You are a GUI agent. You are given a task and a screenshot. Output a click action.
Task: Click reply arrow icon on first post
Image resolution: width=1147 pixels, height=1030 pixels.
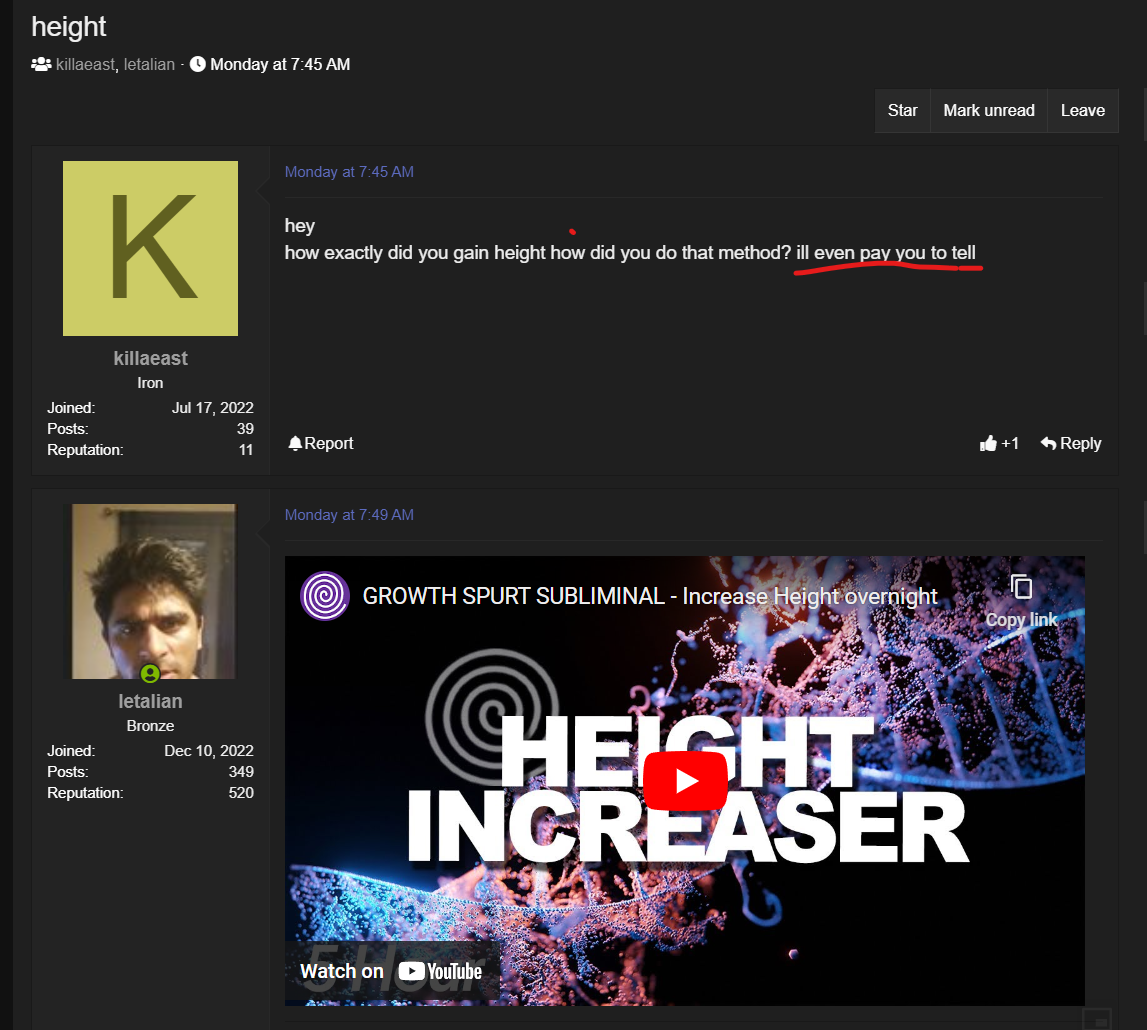click(1048, 443)
